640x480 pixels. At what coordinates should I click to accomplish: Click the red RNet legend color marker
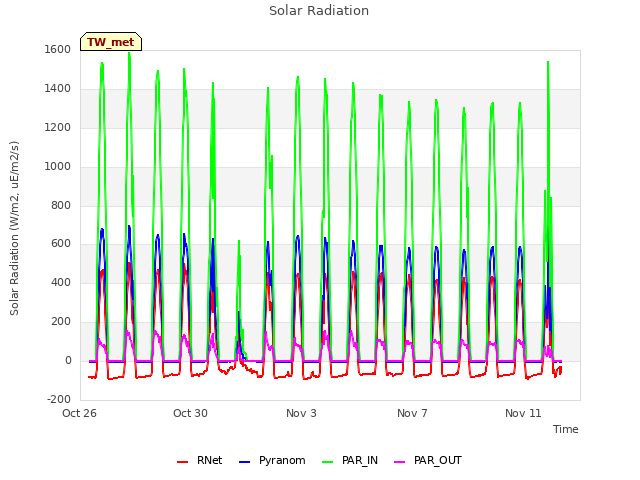[x=182, y=462]
